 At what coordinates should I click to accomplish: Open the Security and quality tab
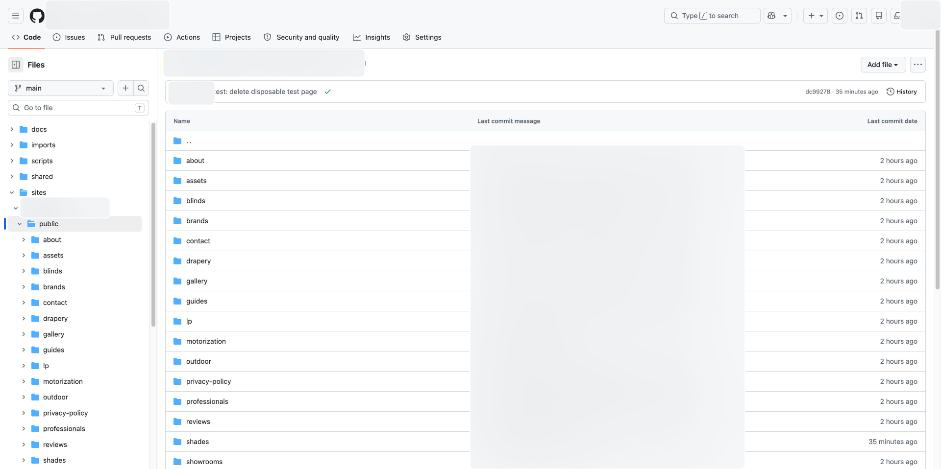coord(301,37)
